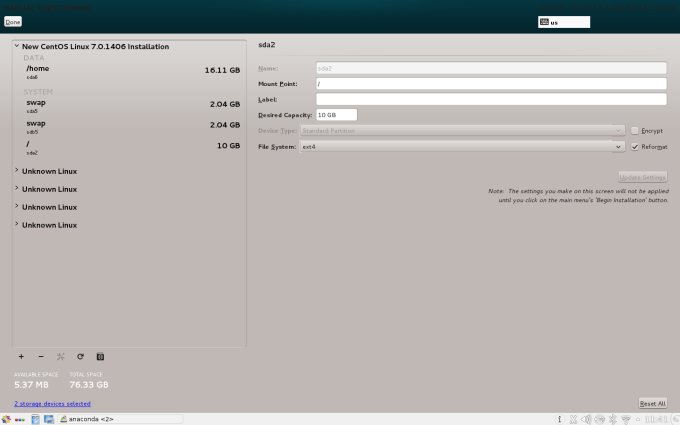680x425 pixels.
Task: Click the Done button
Action: (13, 22)
